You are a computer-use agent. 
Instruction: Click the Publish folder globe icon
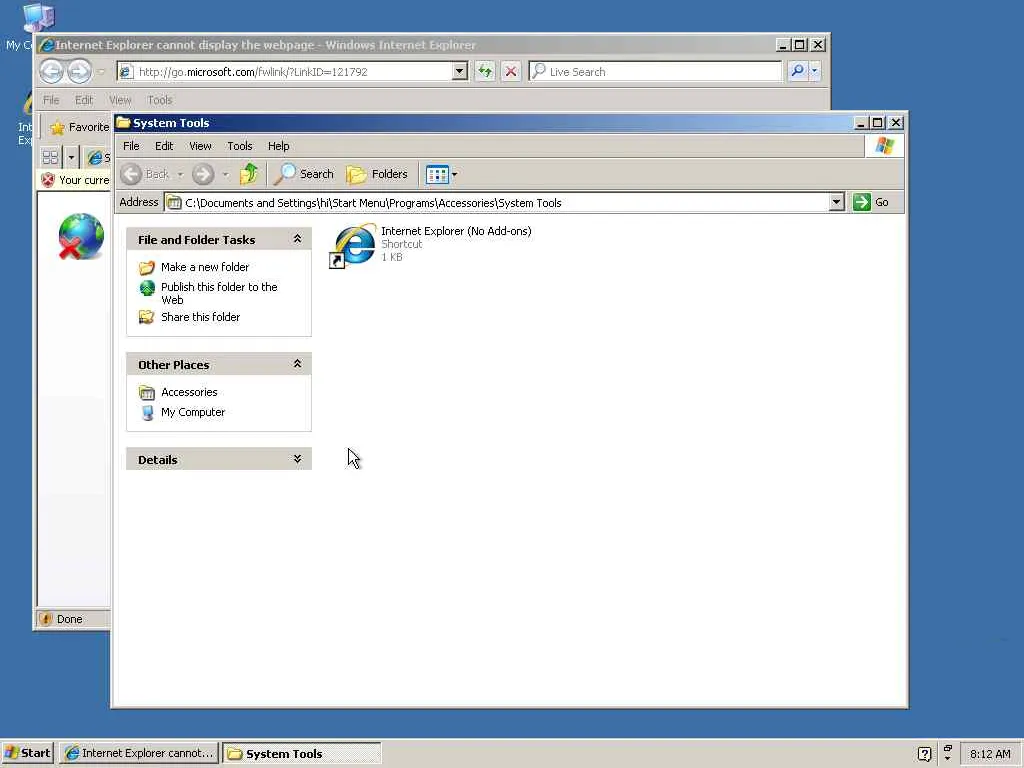(x=147, y=287)
